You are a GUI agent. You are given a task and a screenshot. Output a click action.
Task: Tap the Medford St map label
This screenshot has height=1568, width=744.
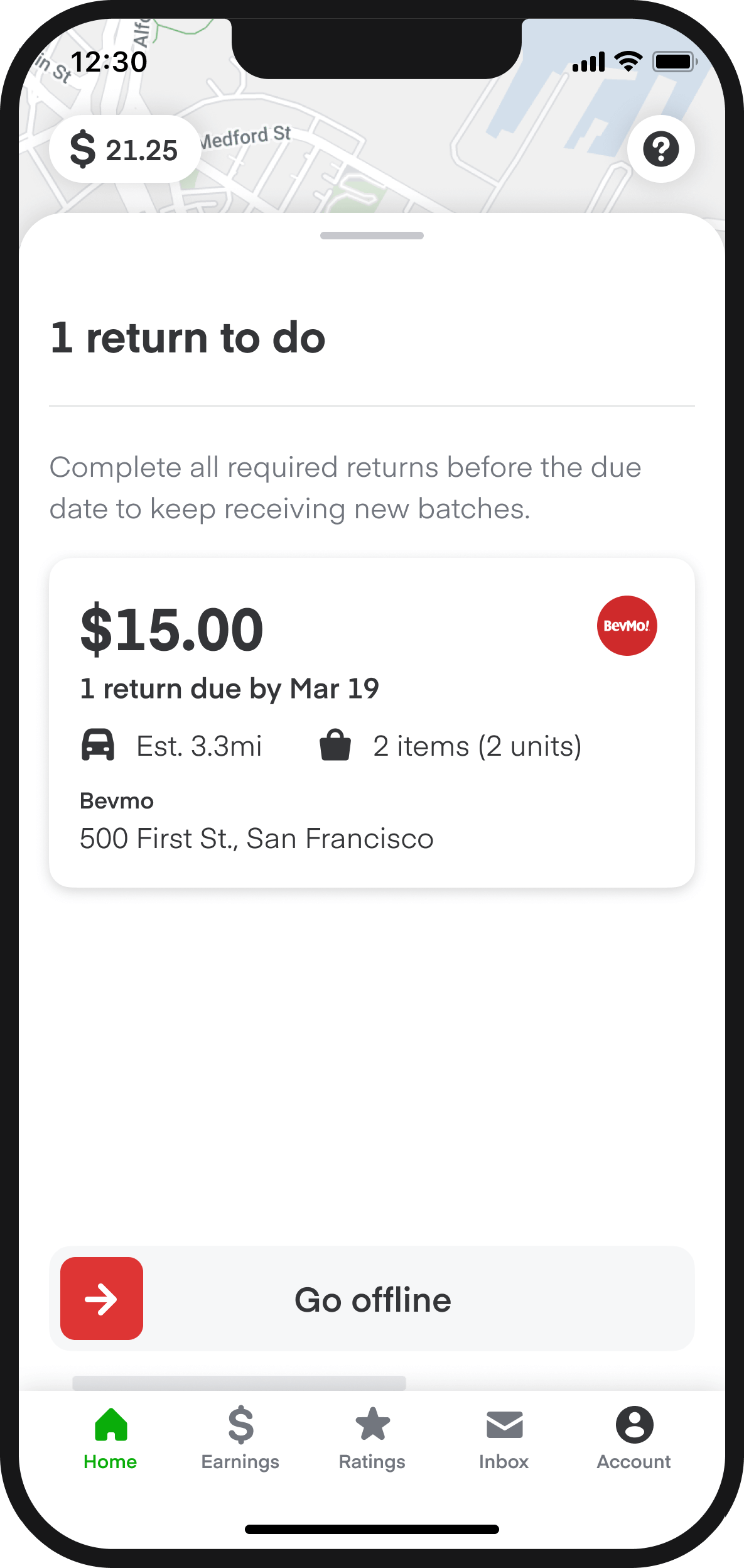pos(246,137)
